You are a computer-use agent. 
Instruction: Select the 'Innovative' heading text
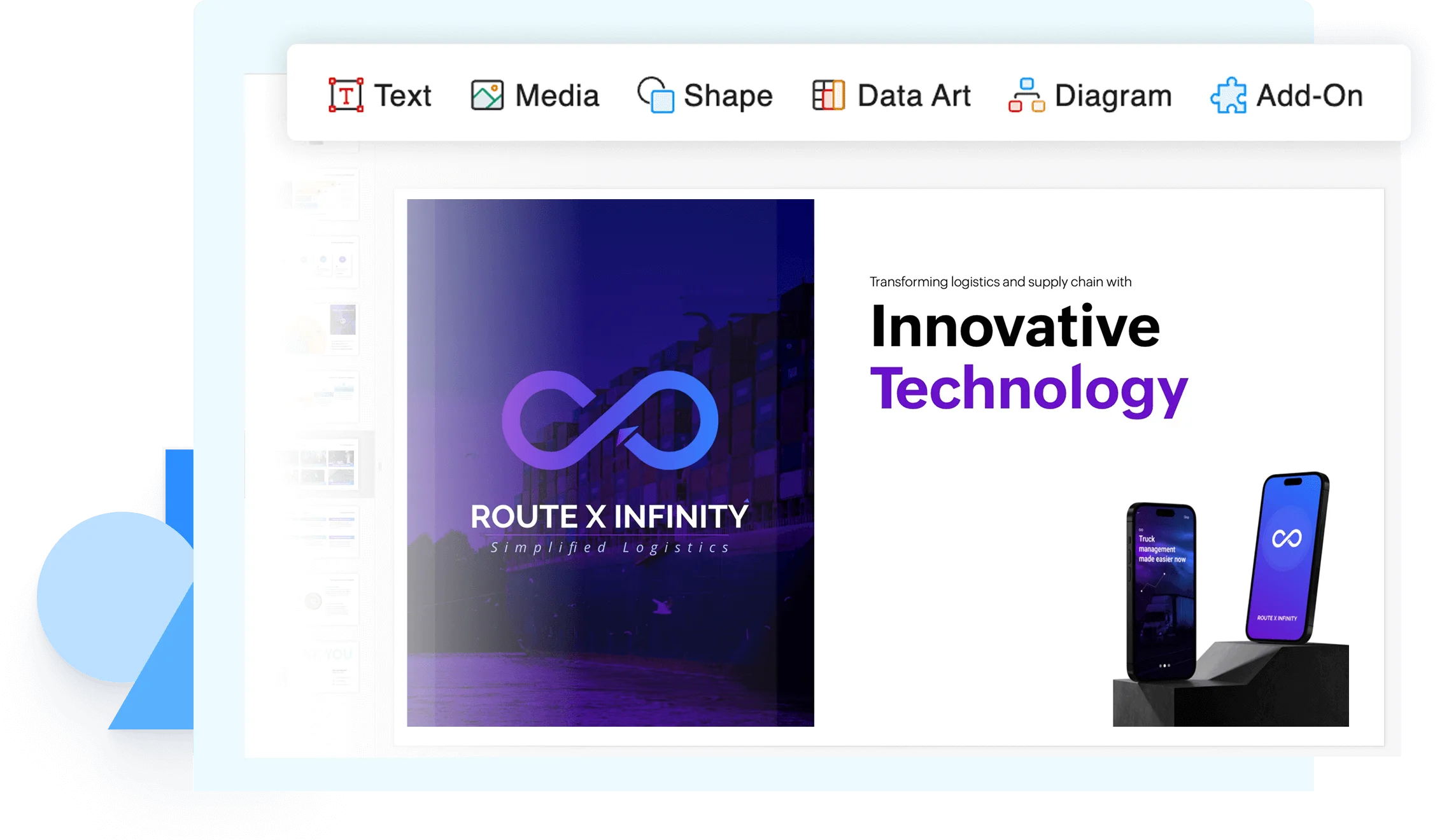(x=1015, y=326)
